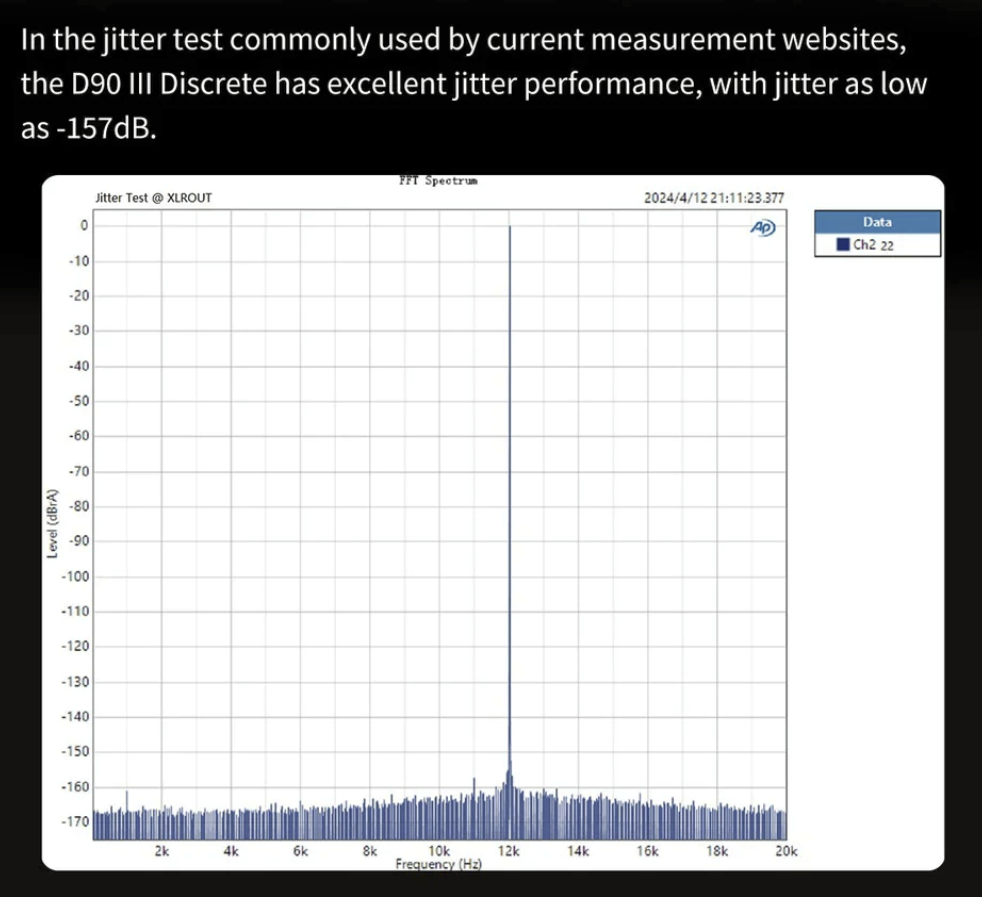Click the AP logo in the chart corner

pos(763,228)
